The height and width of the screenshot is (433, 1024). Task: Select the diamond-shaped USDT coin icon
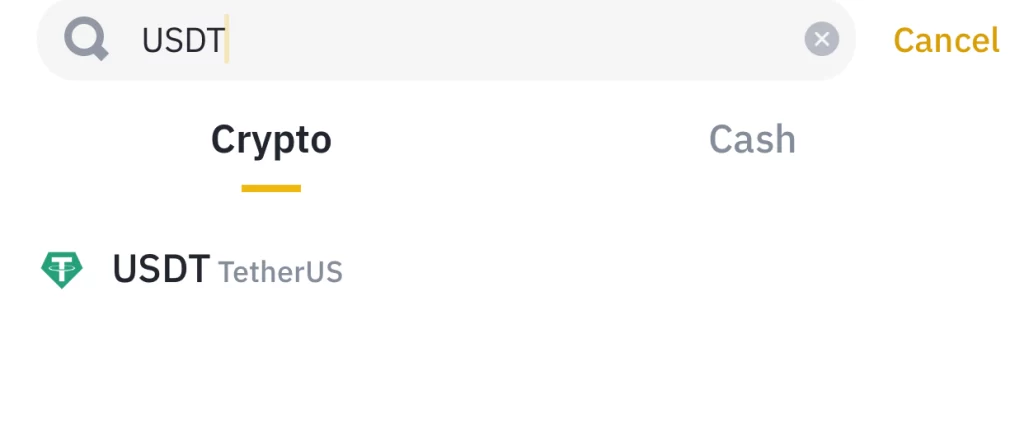[62, 270]
